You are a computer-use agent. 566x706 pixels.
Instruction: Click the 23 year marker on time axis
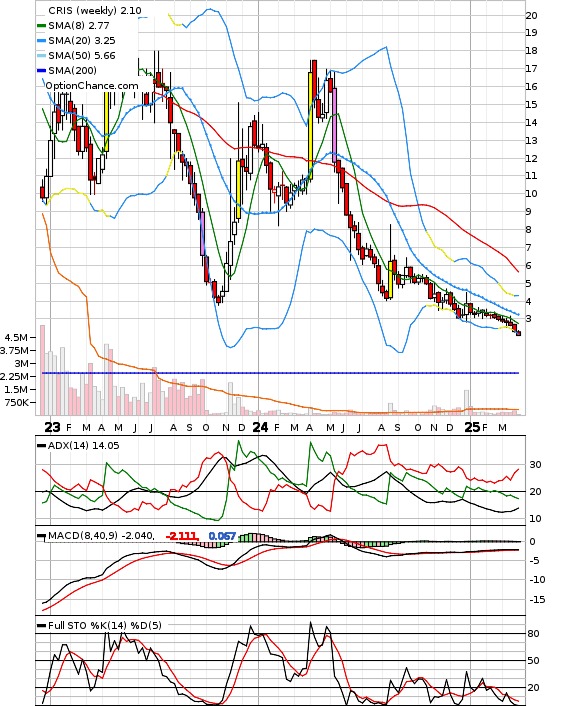coord(52,427)
